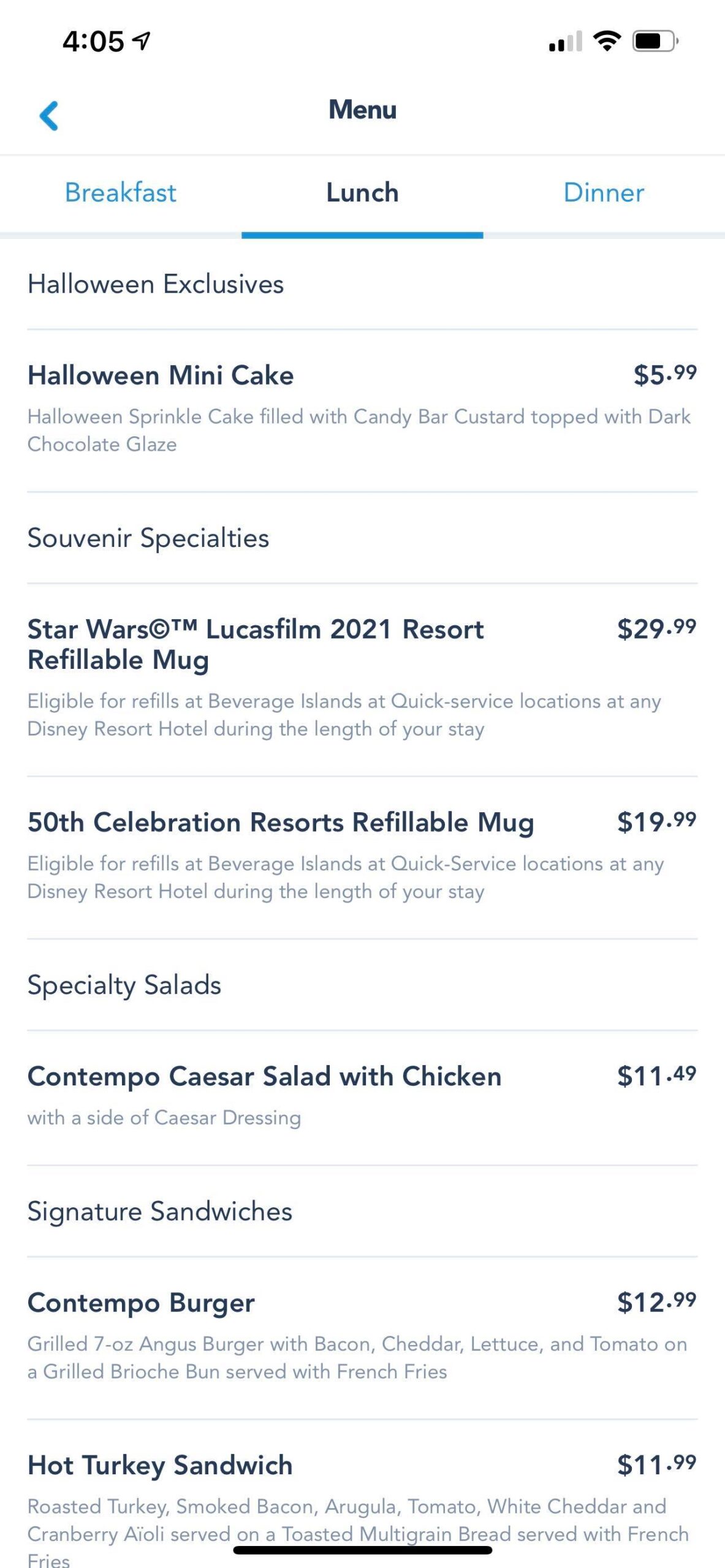
Task: Switch to the Breakfast tab
Action: 121,192
